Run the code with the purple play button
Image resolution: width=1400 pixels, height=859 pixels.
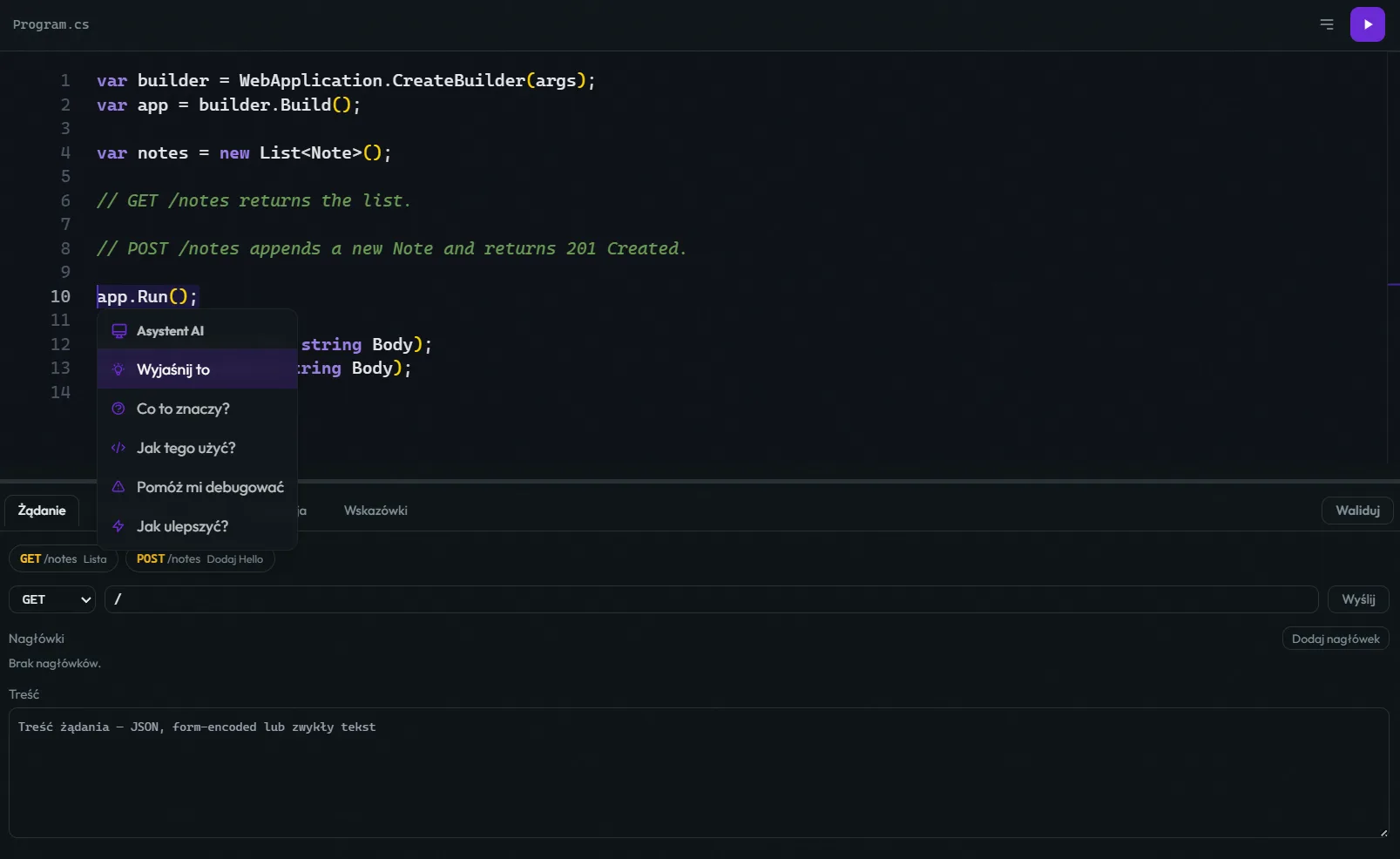click(1367, 24)
